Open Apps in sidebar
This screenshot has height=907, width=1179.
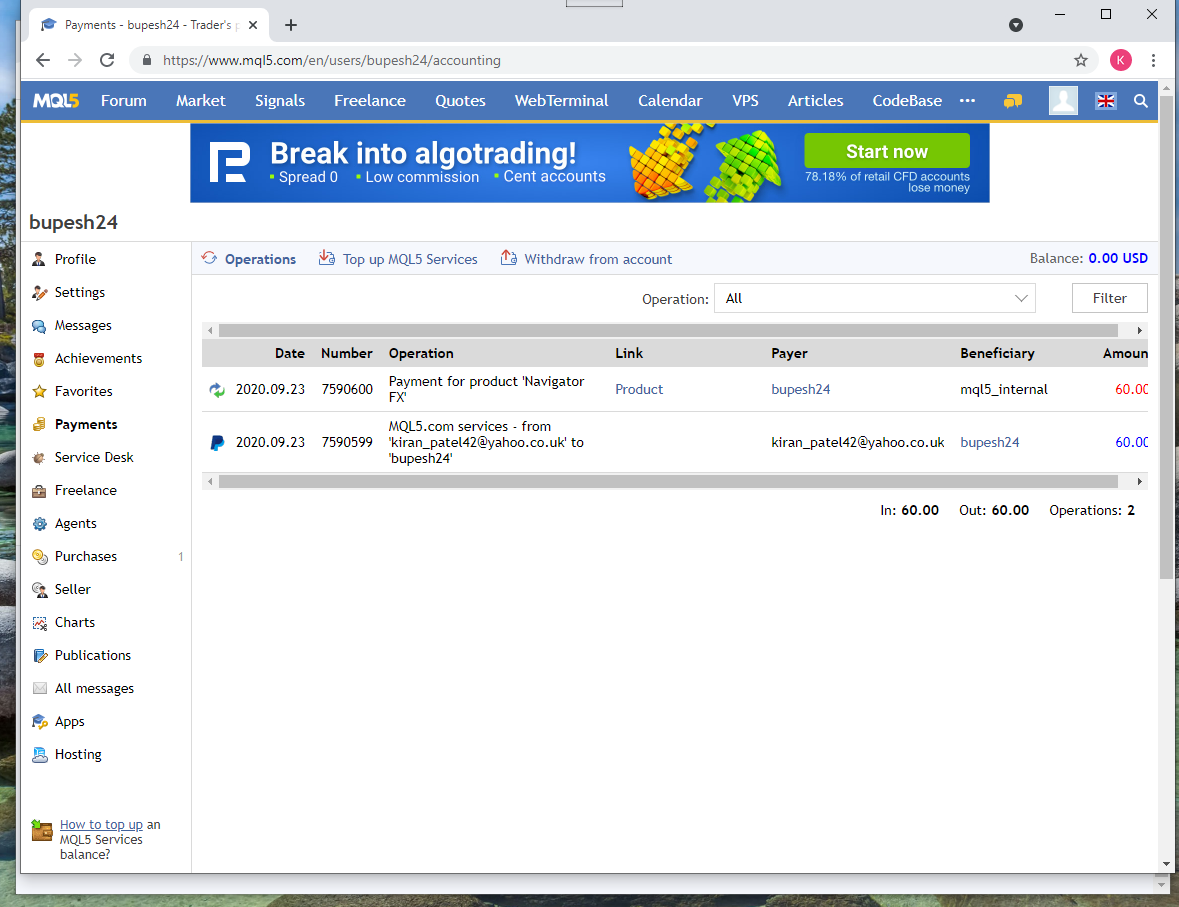tap(69, 723)
